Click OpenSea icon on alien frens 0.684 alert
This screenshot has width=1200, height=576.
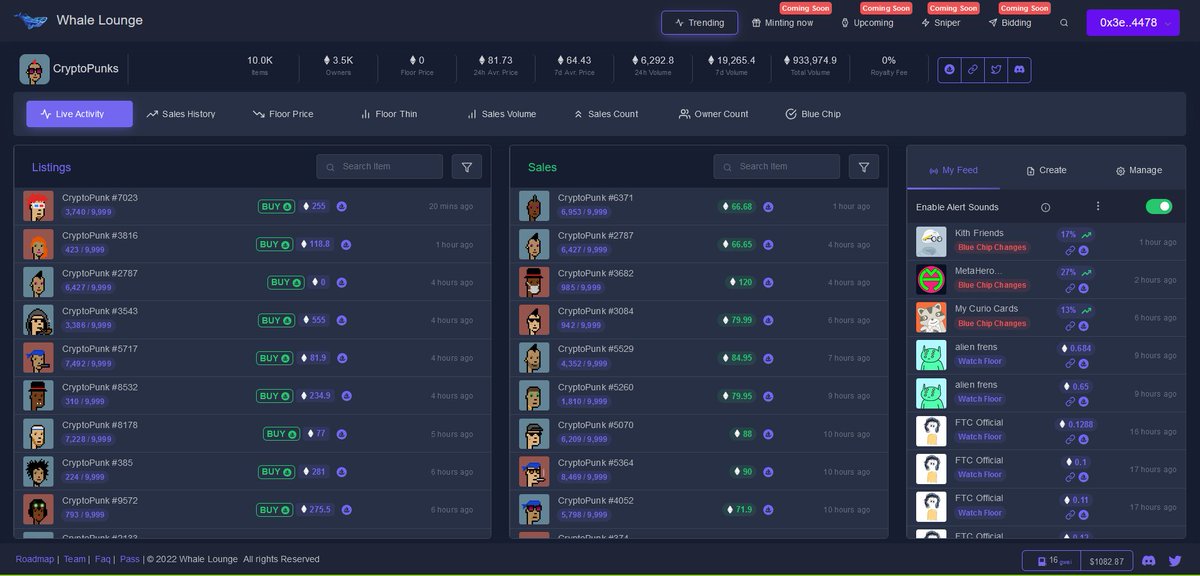pos(1083,363)
